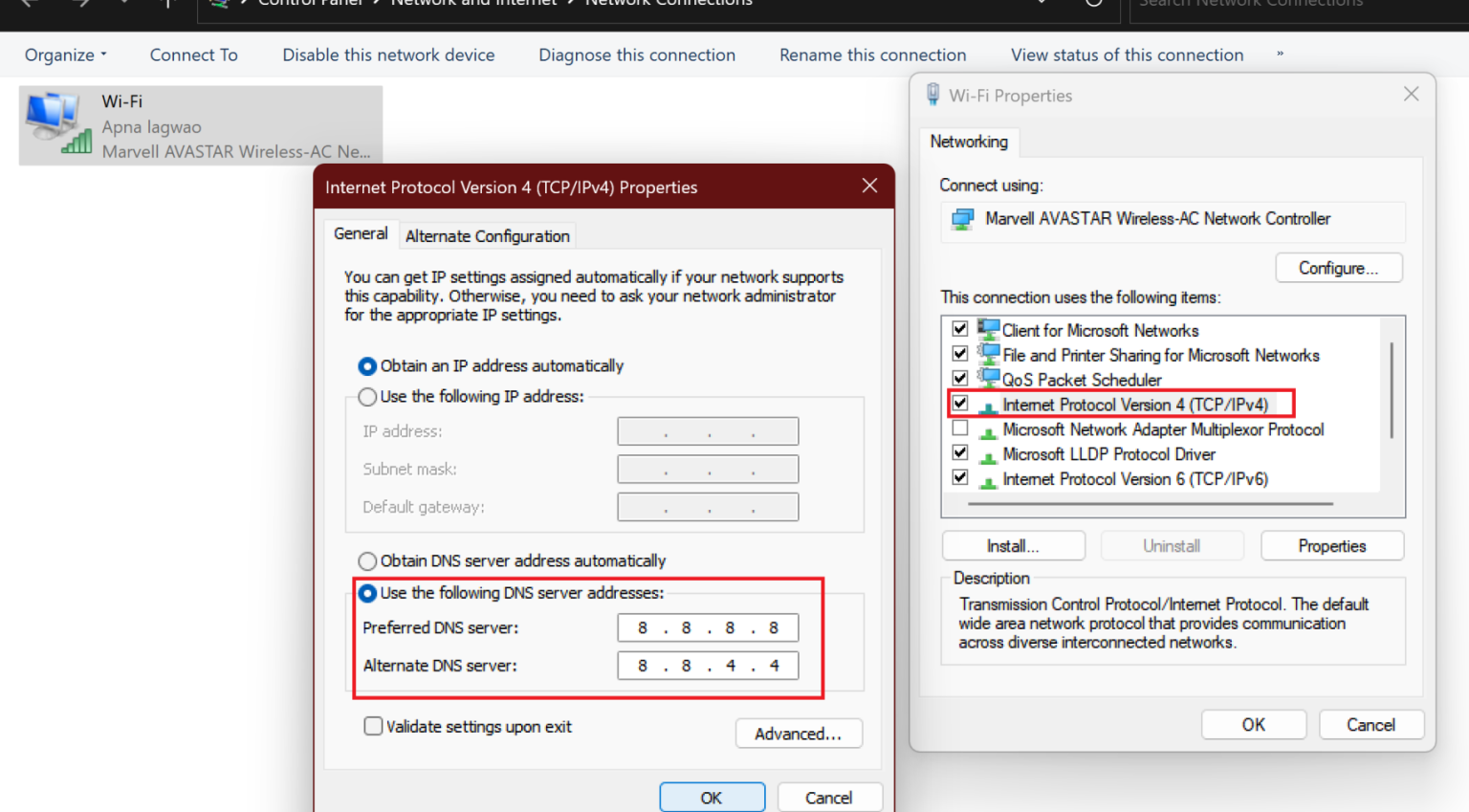Select Internet Protocol Version 6 (TCP/IPv6) row

pyautogui.click(x=1135, y=479)
